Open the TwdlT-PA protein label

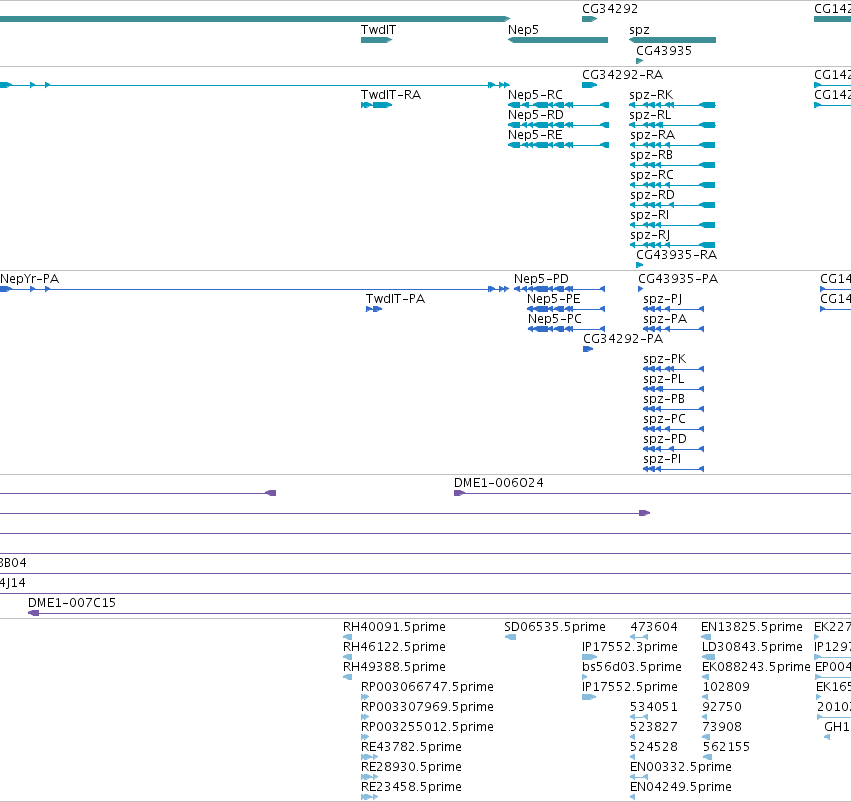[x=395, y=298]
